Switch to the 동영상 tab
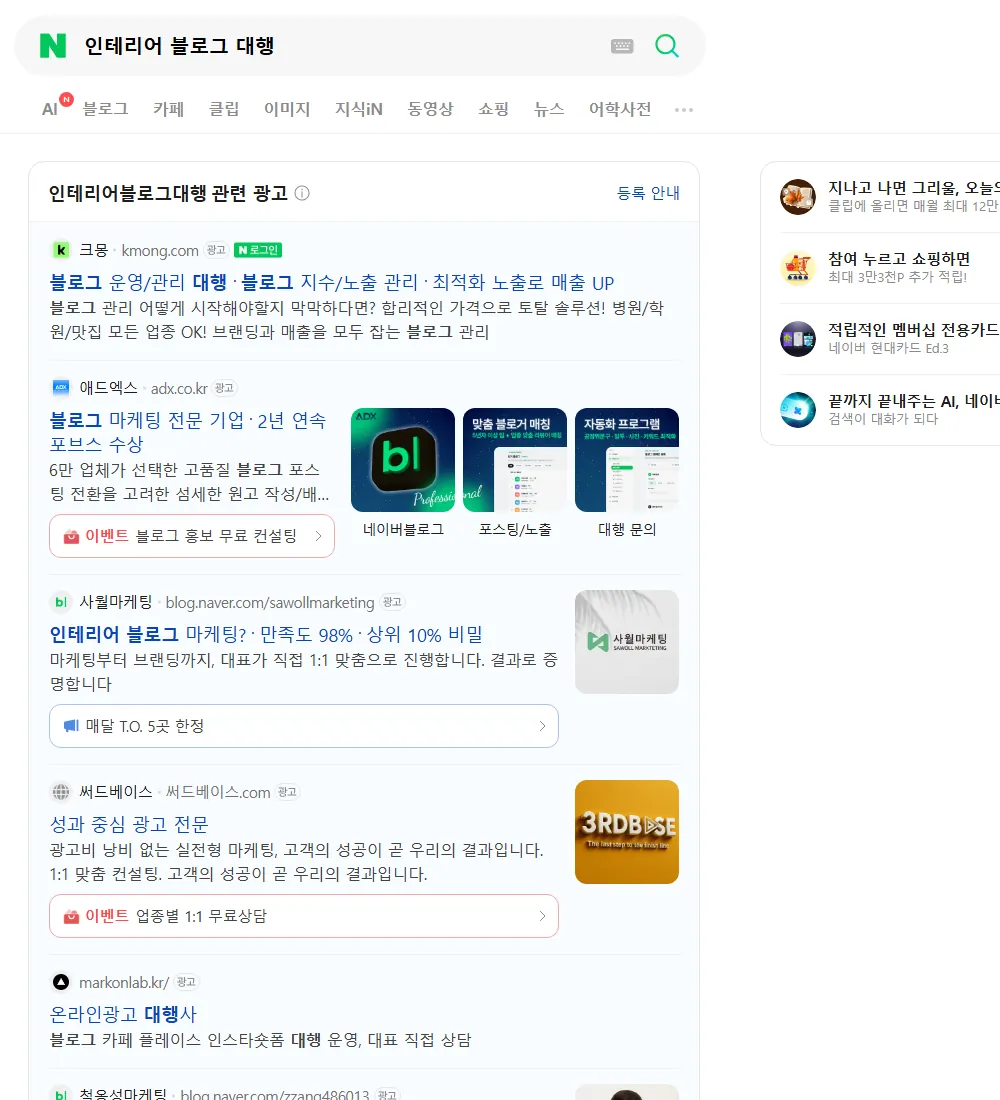The height and width of the screenshot is (1100, 1000). (x=430, y=109)
